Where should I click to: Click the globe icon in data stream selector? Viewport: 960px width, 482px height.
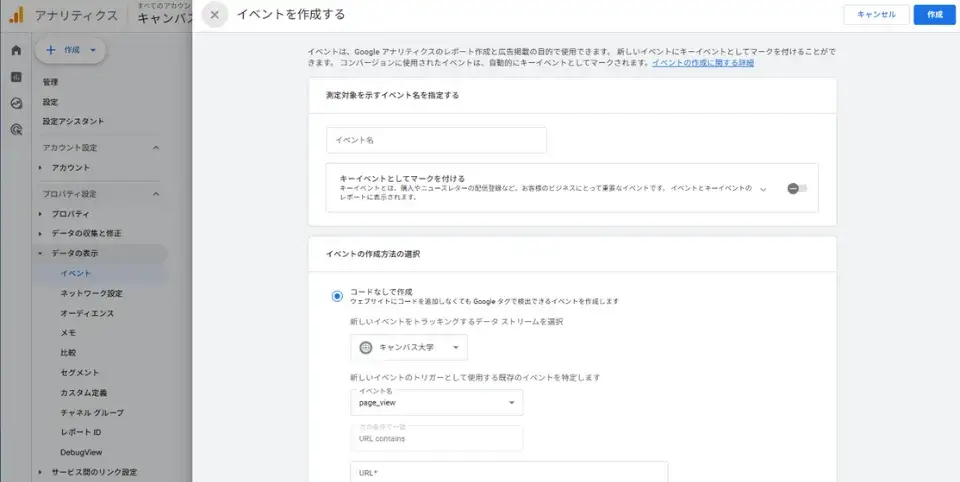(x=366, y=347)
